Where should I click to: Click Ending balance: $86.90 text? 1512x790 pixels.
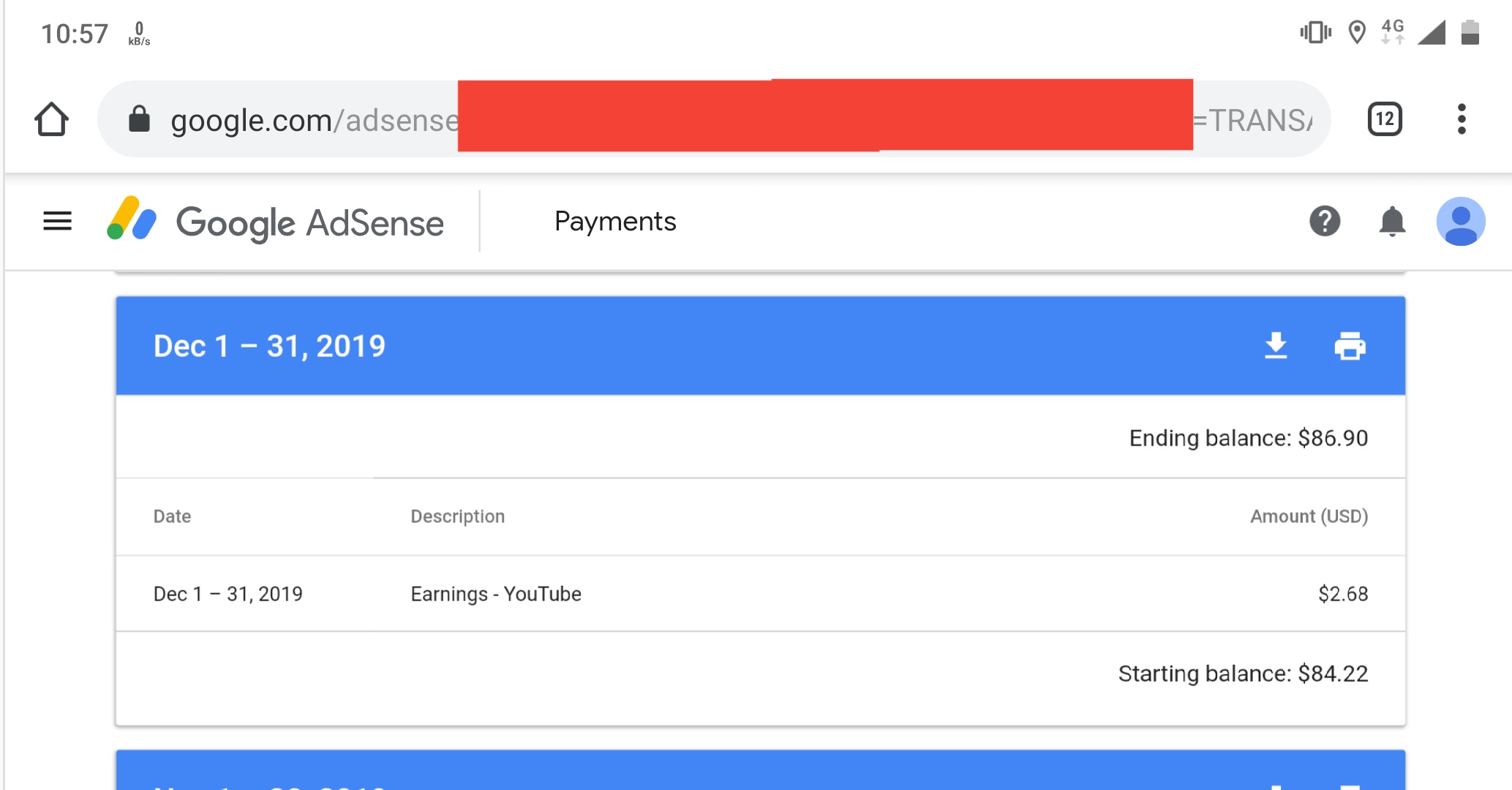tap(1248, 438)
